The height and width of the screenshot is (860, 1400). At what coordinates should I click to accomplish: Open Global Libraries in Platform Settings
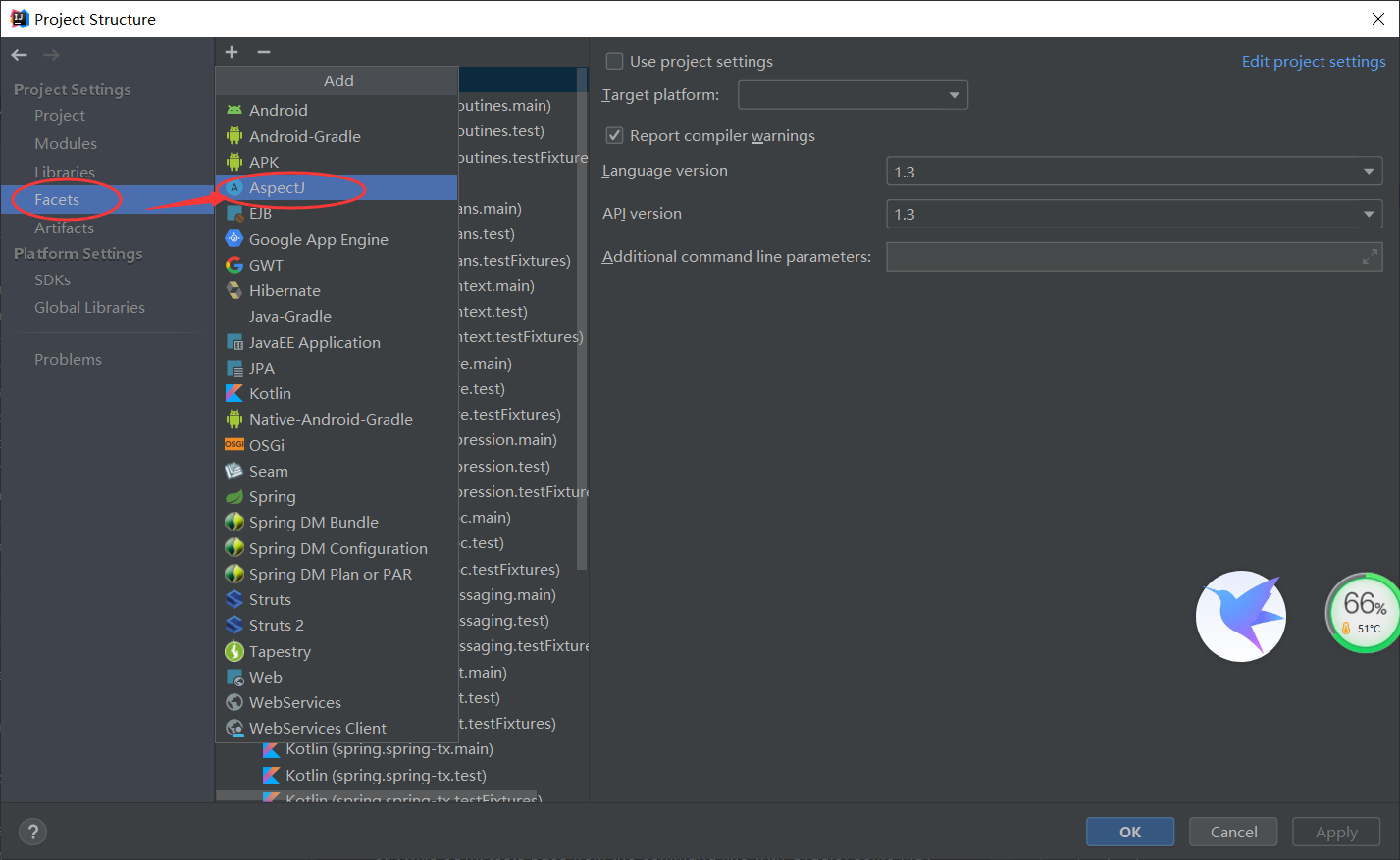91,307
